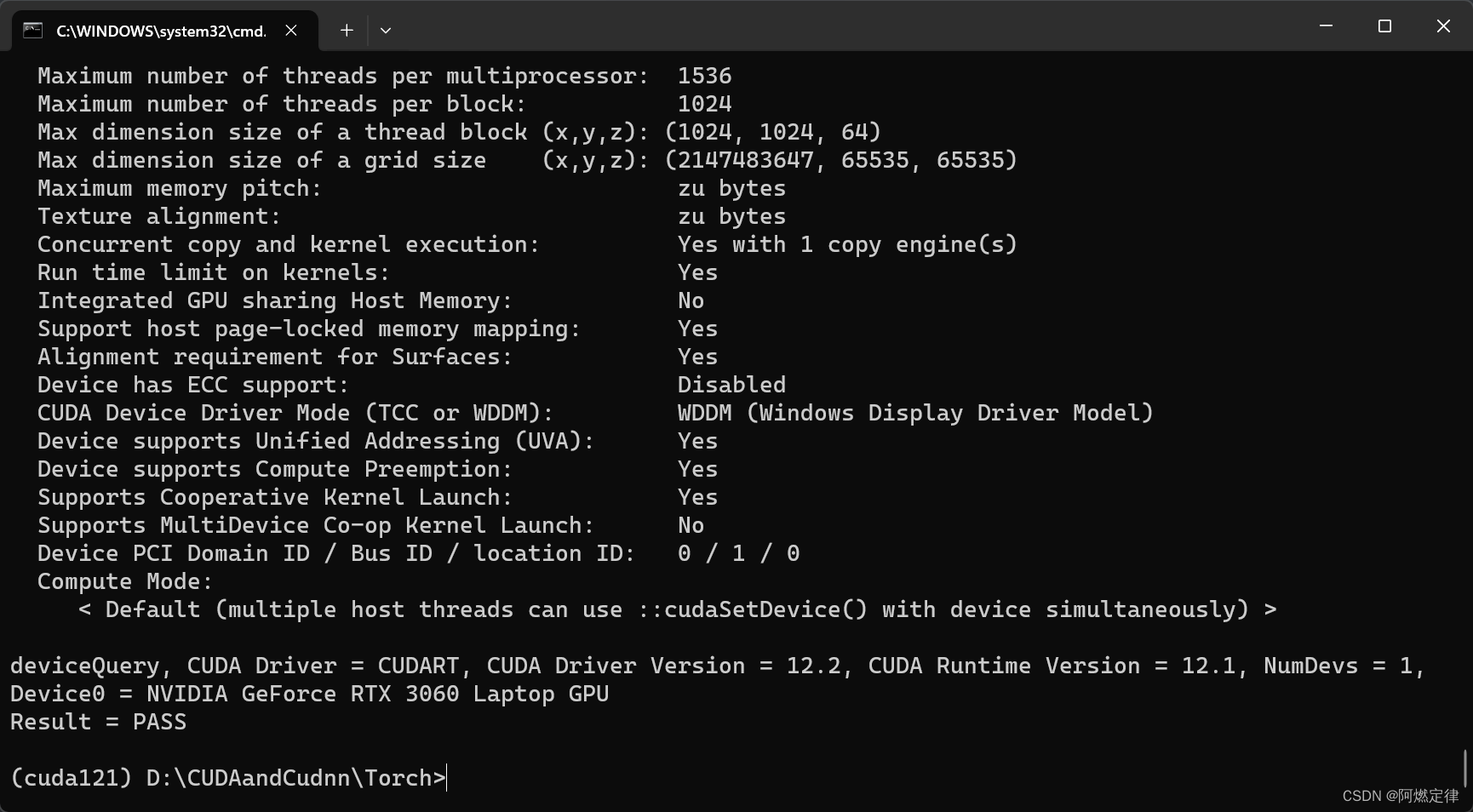Close the cmd tab with its X
This screenshot has height=812, width=1473.
click(x=290, y=30)
